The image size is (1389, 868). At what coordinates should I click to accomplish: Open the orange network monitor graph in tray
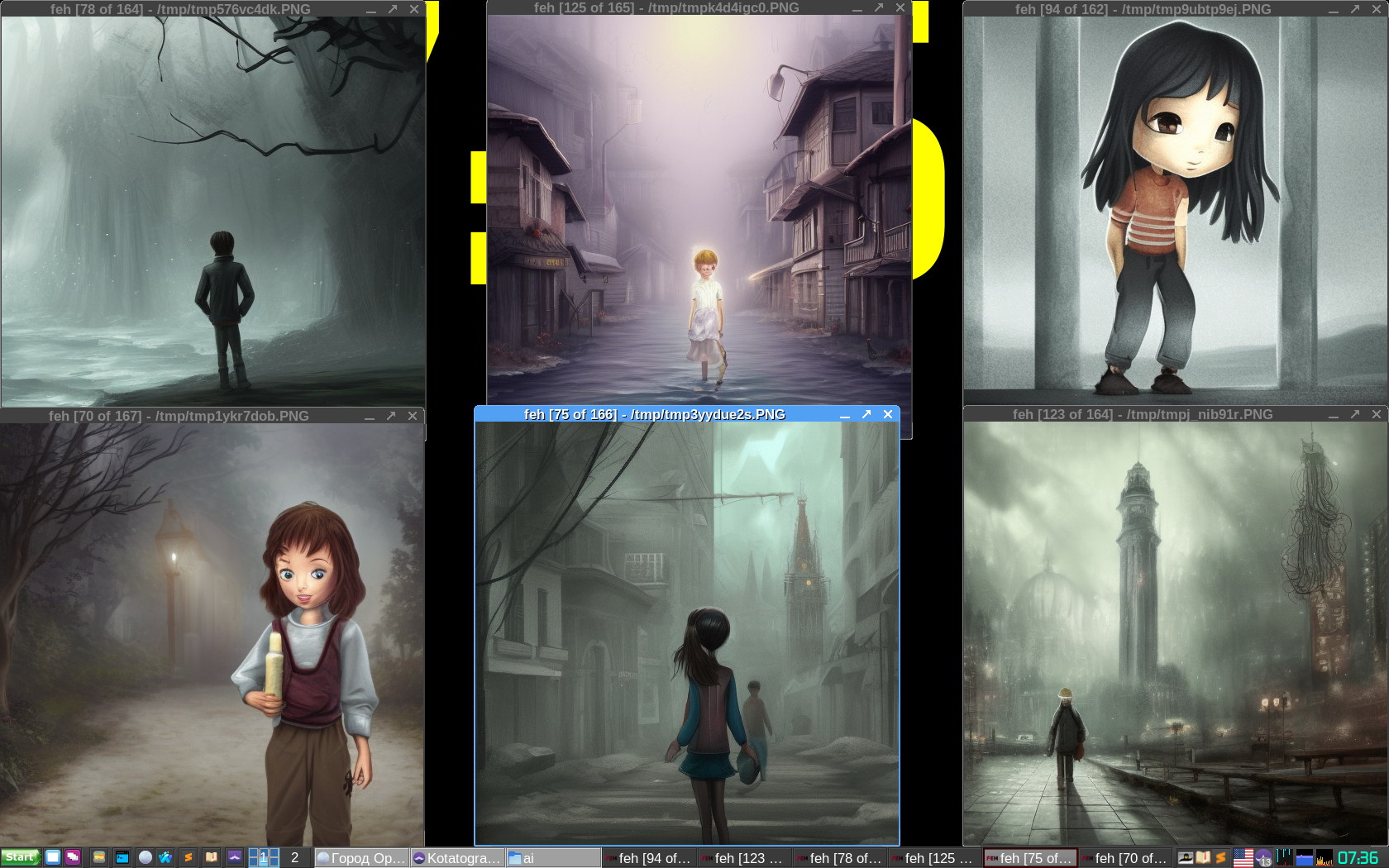tap(1325, 858)
